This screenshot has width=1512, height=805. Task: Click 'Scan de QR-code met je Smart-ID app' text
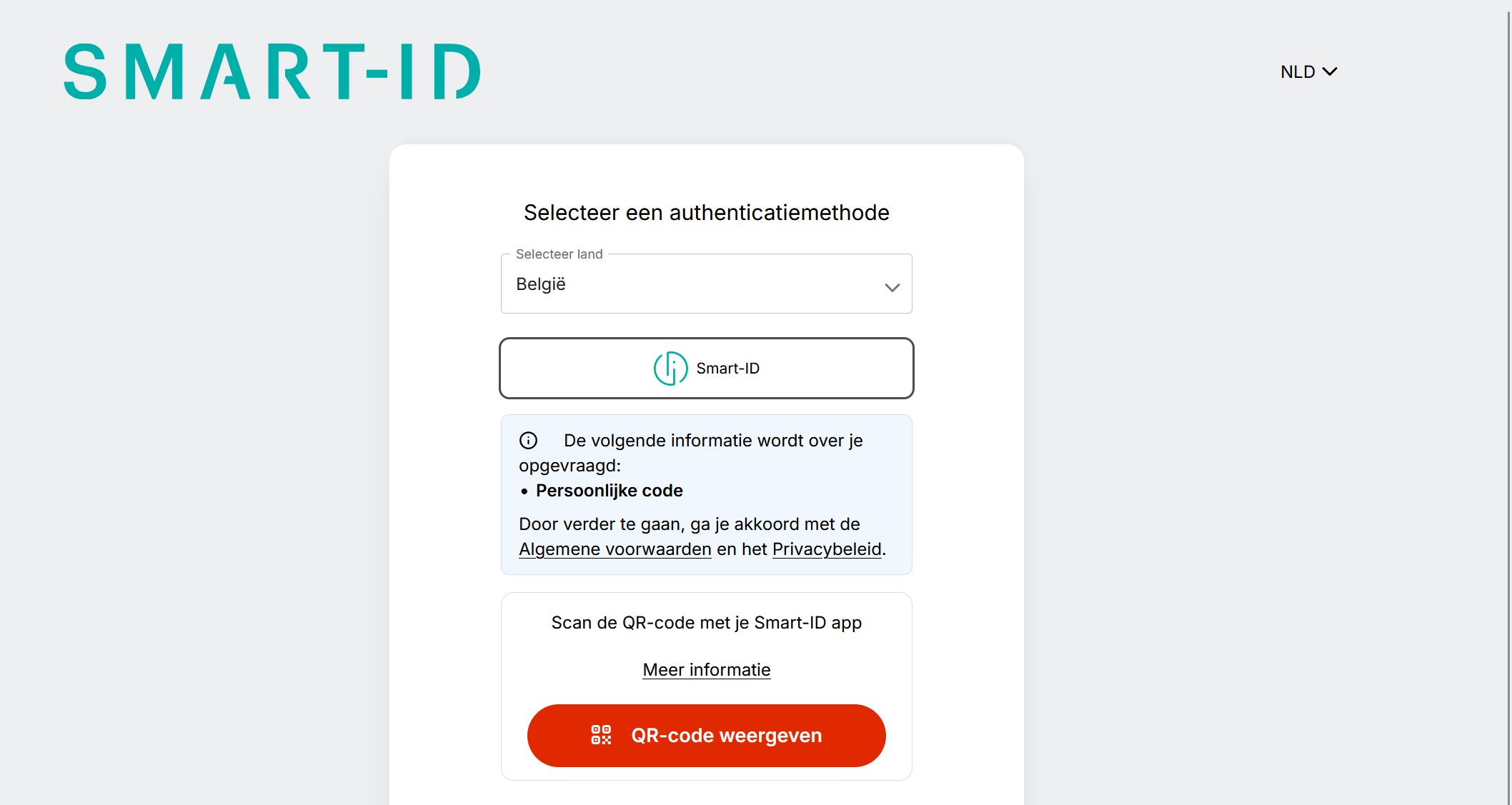click(x=706, y=623)
